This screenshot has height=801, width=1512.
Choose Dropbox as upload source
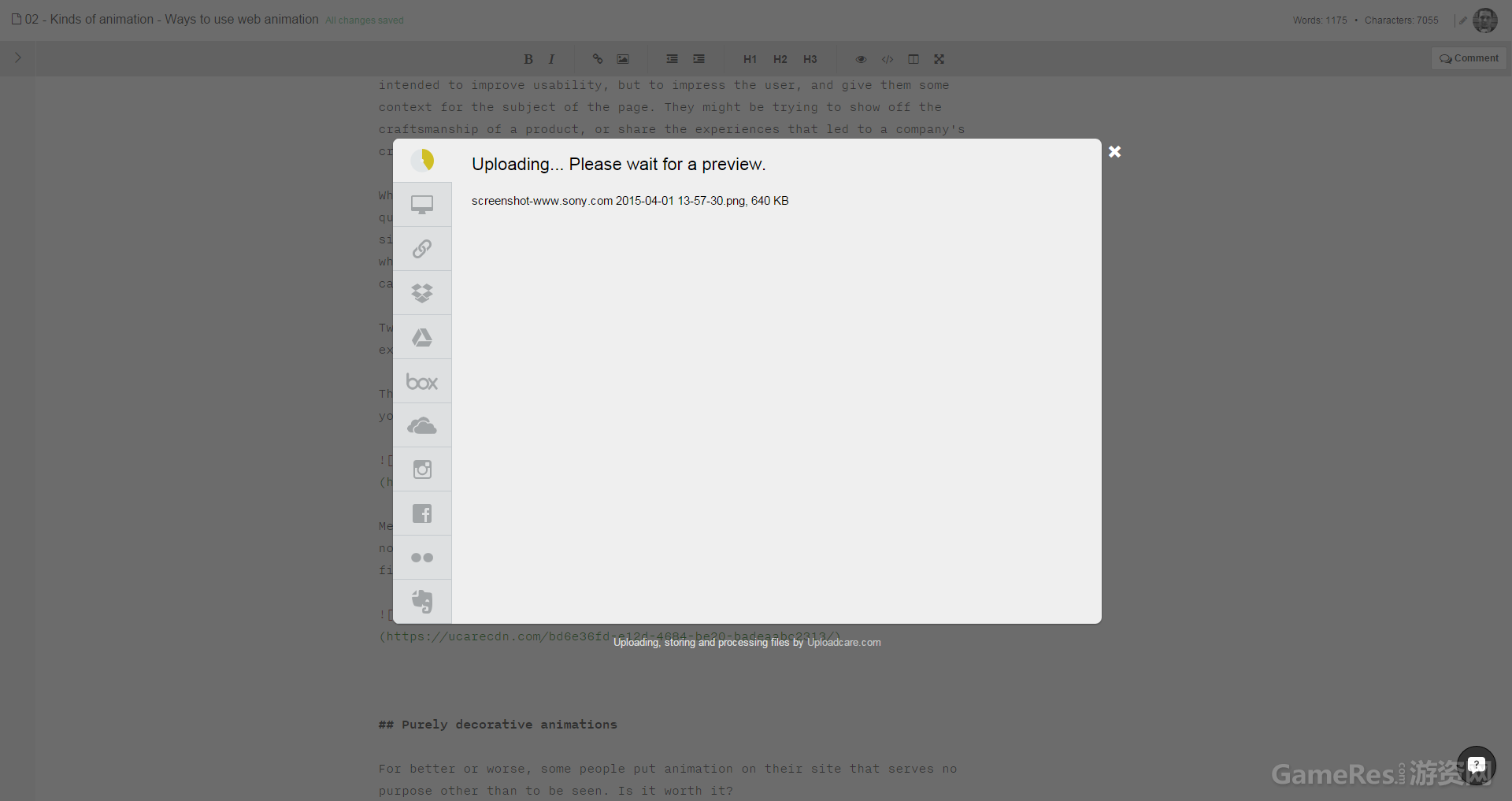point(422,293)
